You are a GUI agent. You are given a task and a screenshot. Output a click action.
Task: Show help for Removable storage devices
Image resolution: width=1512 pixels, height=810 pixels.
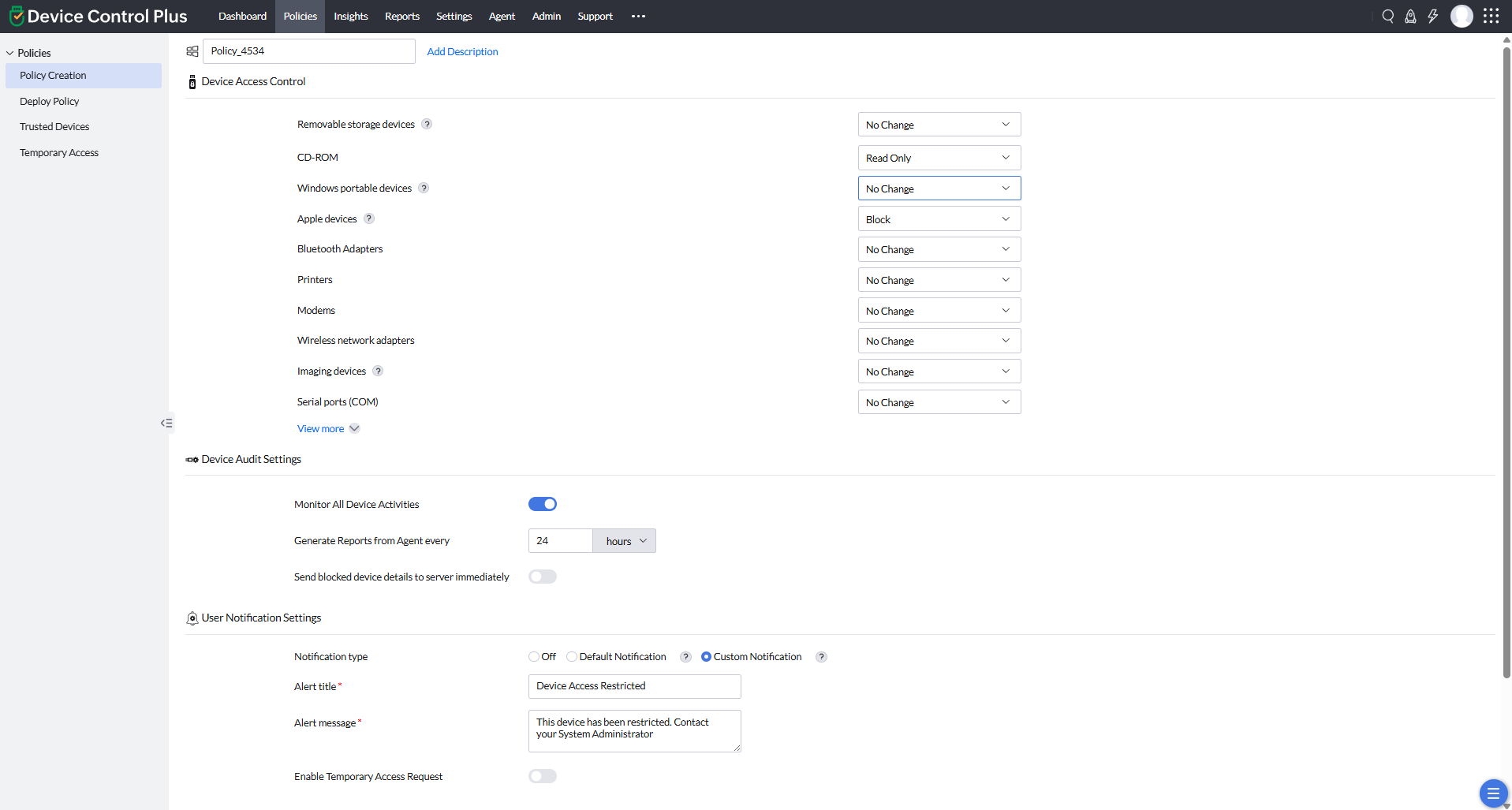pyautogui.click(x=427, y=124)
